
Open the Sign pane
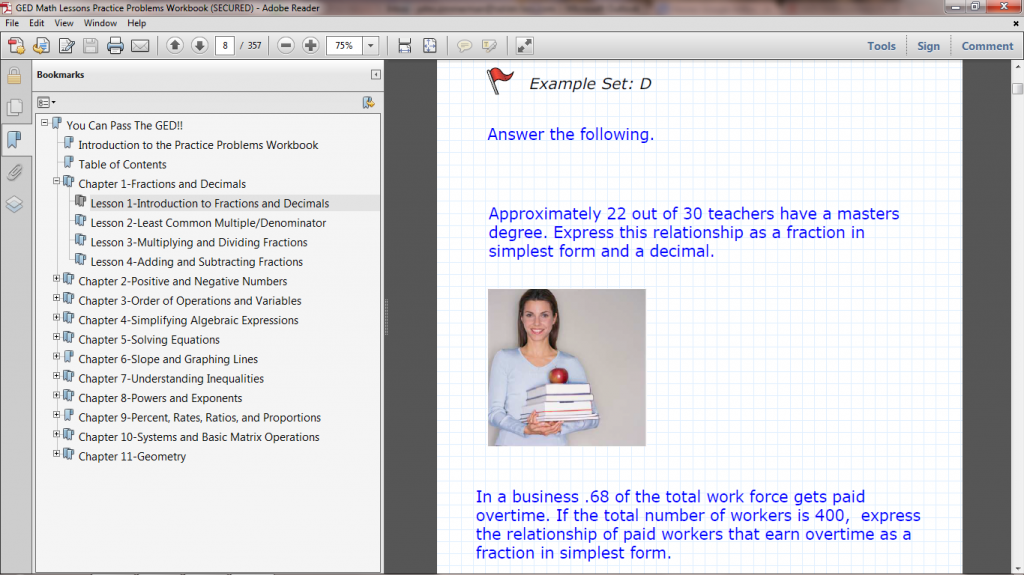928,46
